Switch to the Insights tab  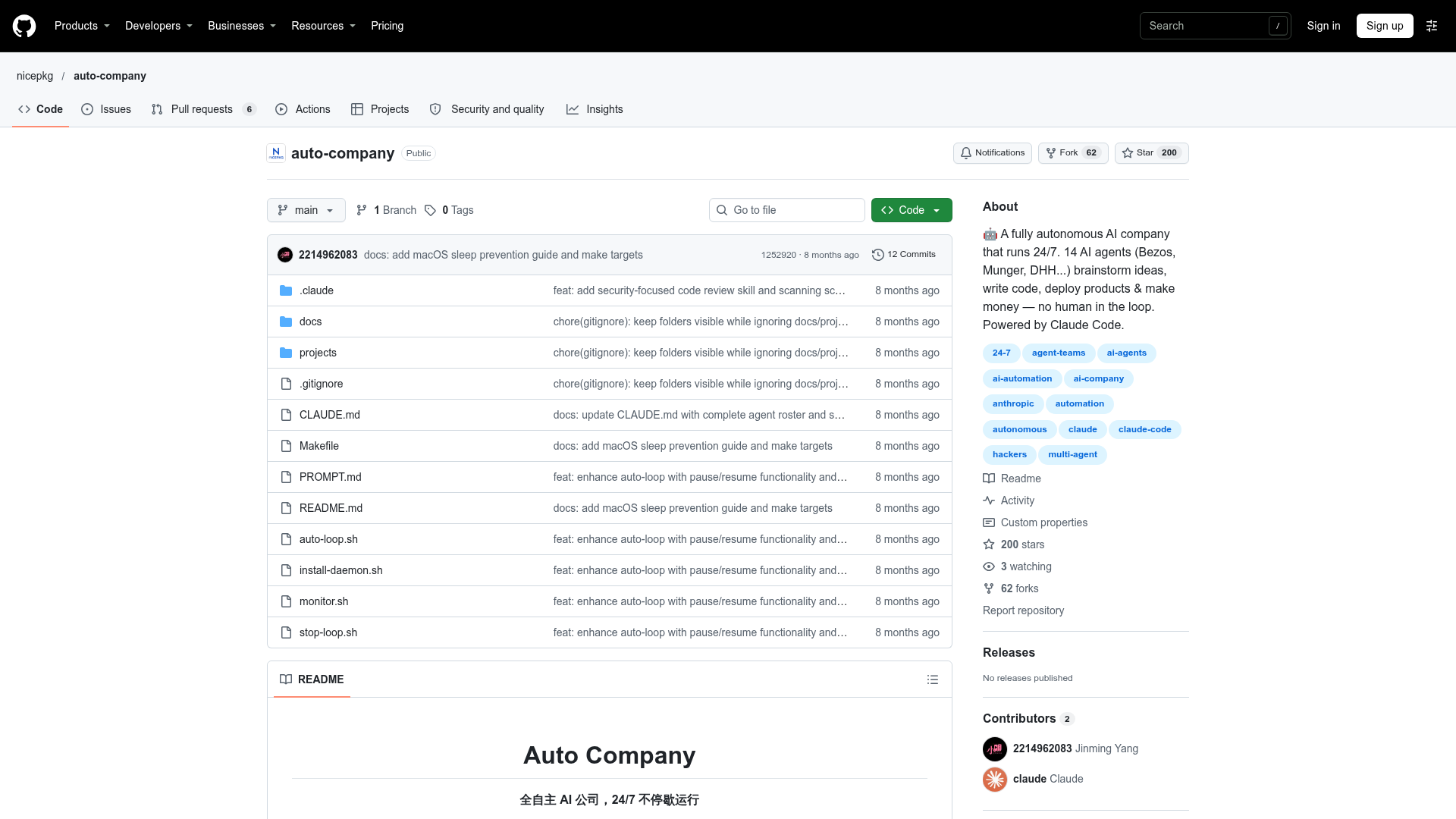(595, 109)
